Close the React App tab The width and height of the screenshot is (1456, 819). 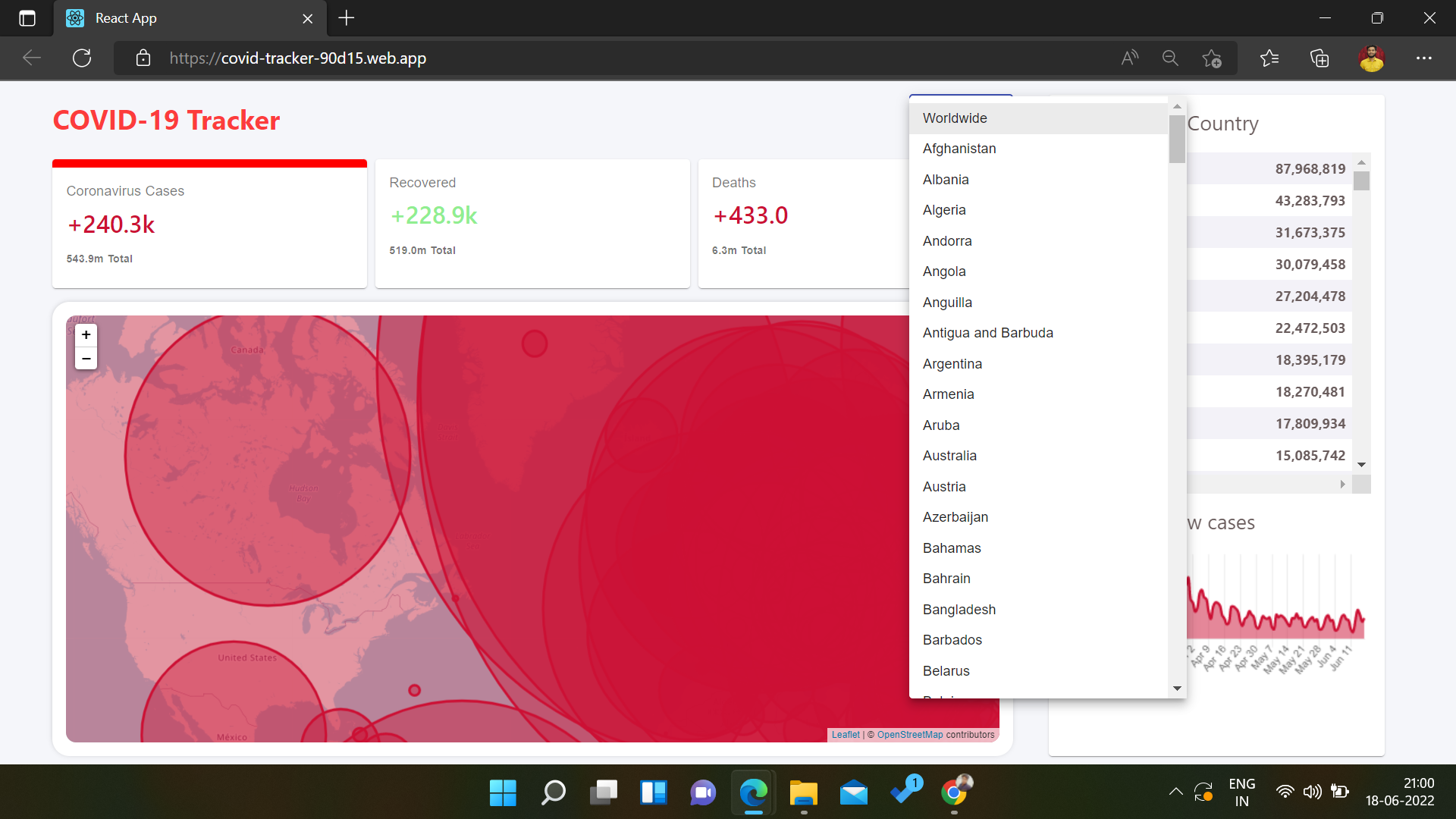click(308, 18)
